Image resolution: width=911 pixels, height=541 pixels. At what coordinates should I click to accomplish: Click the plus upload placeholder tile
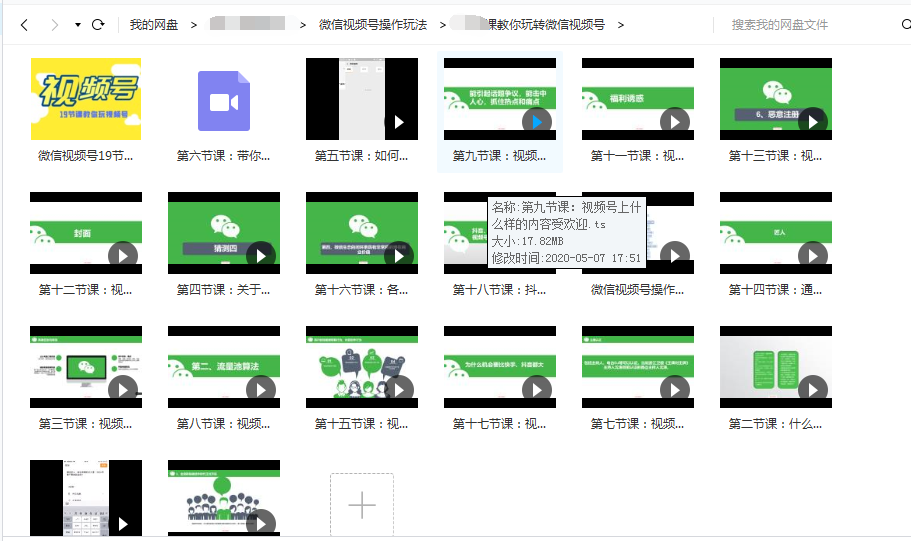pos(362,504)
